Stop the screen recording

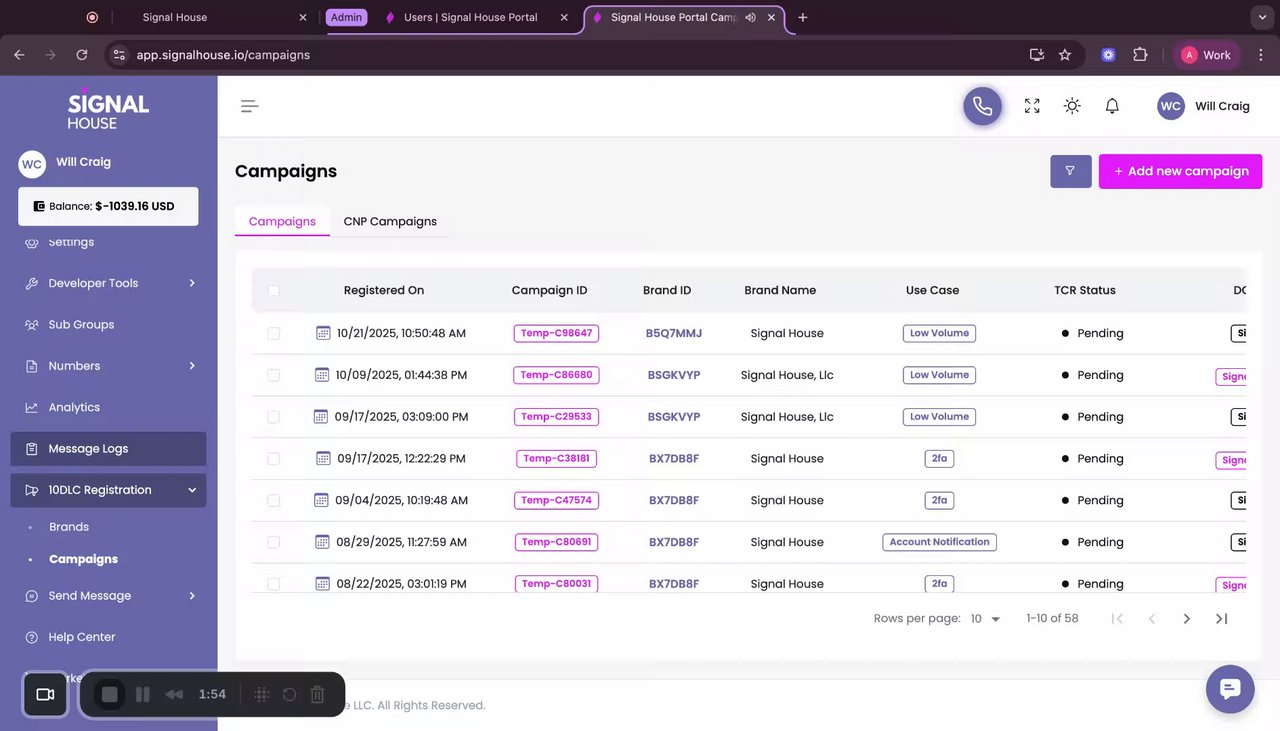(x=110, y=694)
